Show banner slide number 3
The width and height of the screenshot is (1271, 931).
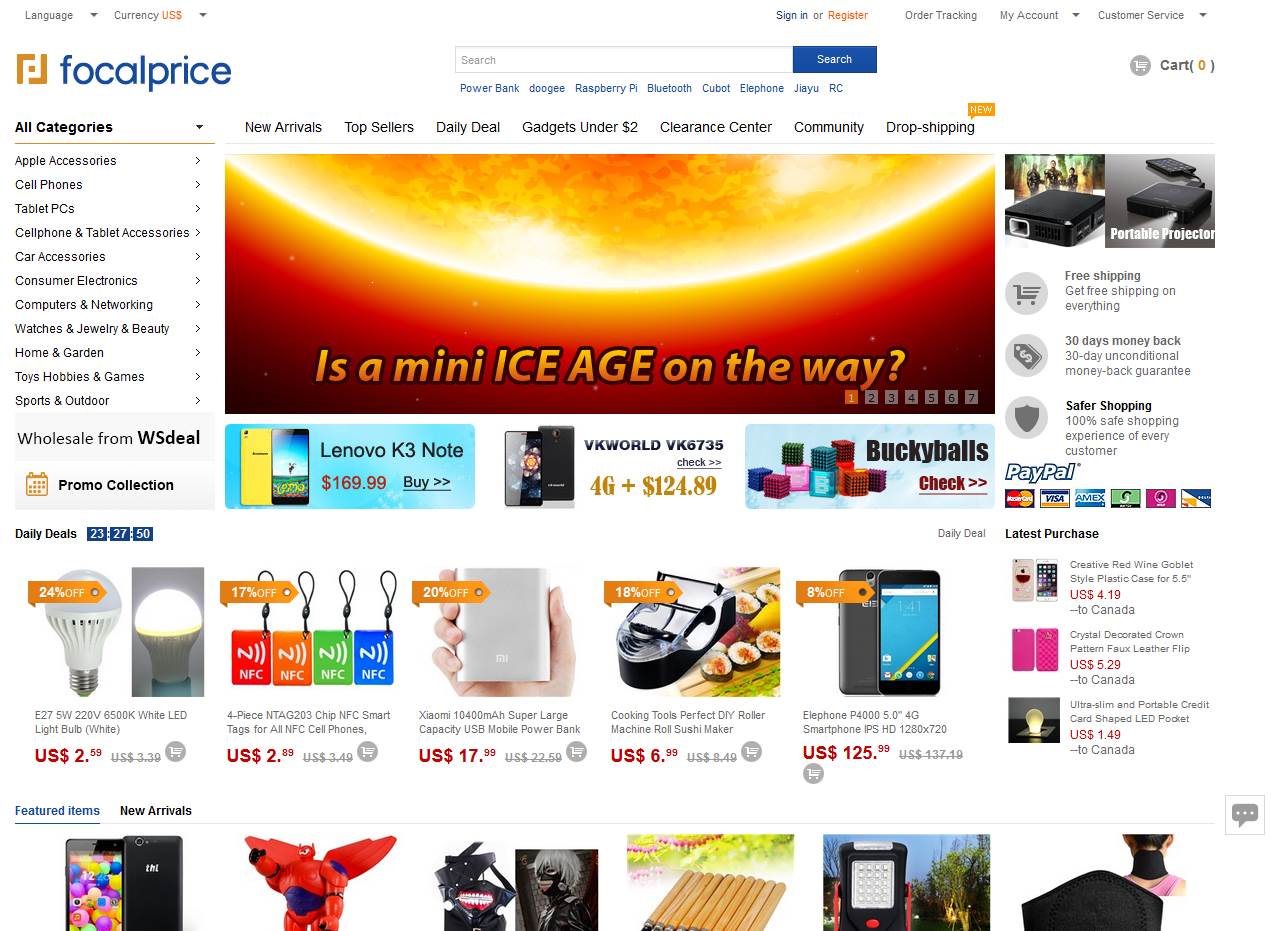click(x=891, y=397)
